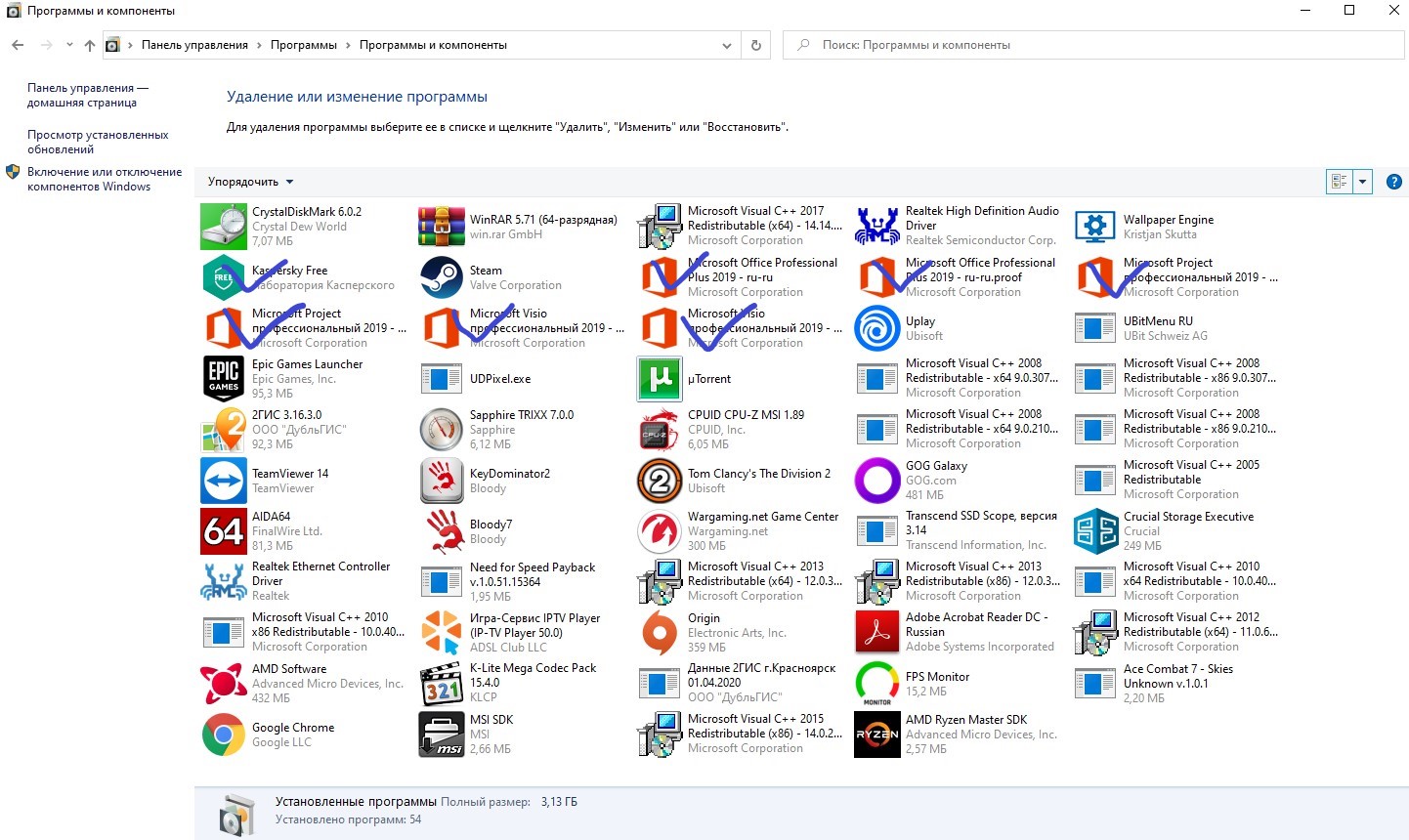The width and height of the screenshot is (1409, 840).
Task: Select Microsoft Visual C++ 2017 Redistributable entry
Action: click(740, 227)
